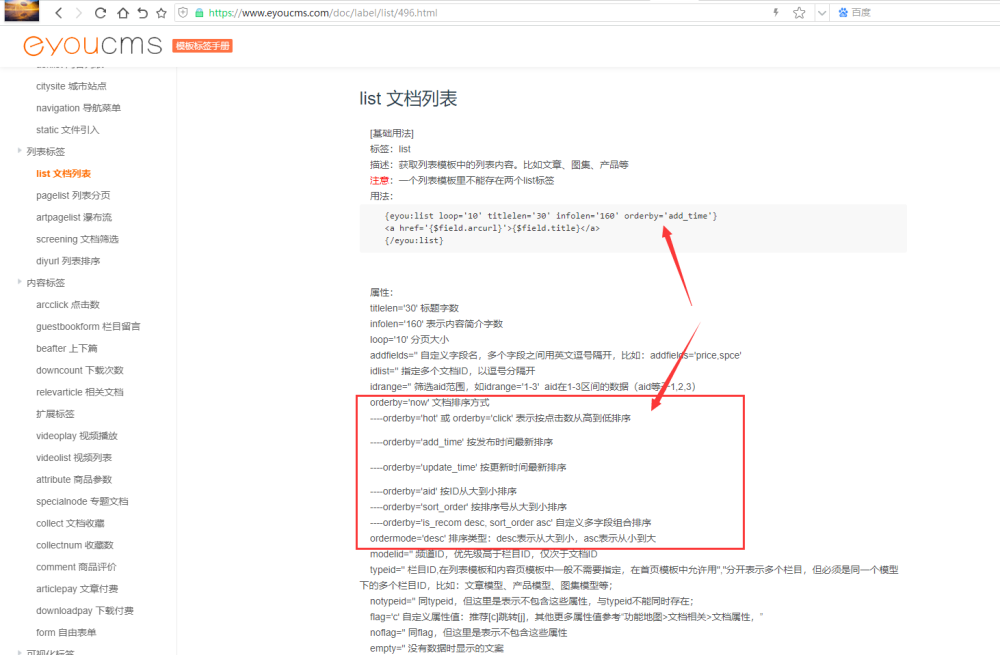Go back with the browser back arrow
The height and width of the screenshot is (655, 1000).
tap(59, 13)
